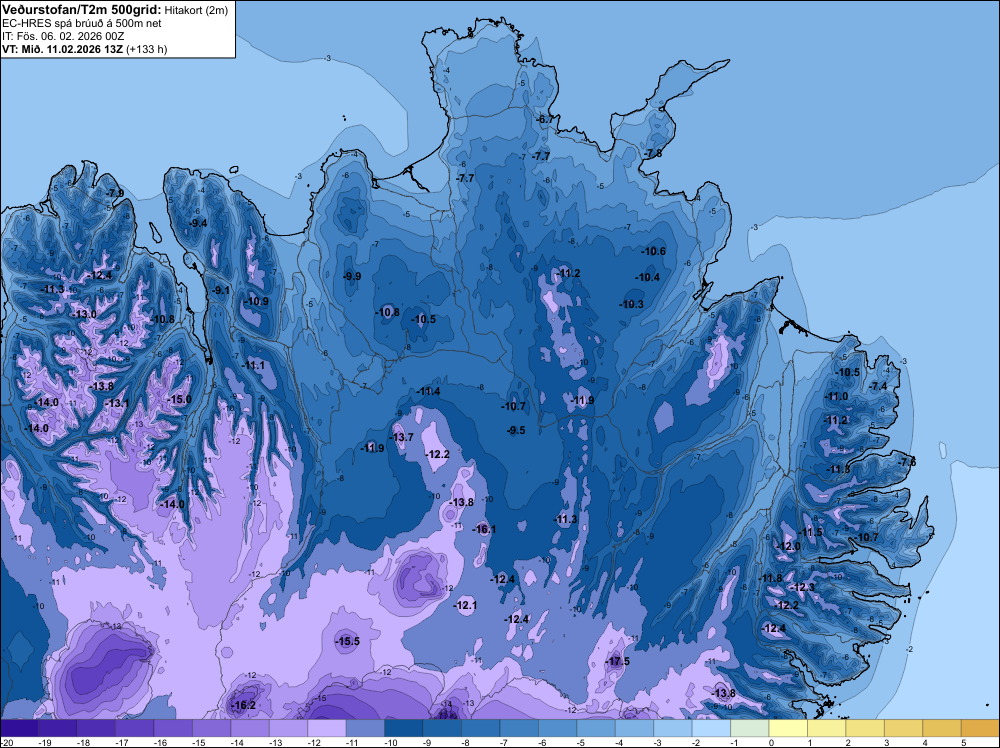
Task: Click the -7.6 temperature value
Action: click(x=907, y=462)
